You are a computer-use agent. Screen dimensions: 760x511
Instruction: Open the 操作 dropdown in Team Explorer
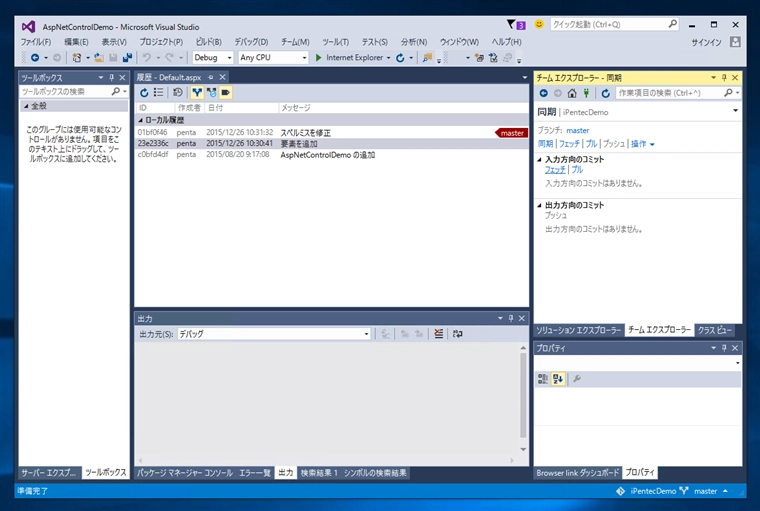(643, 144)
